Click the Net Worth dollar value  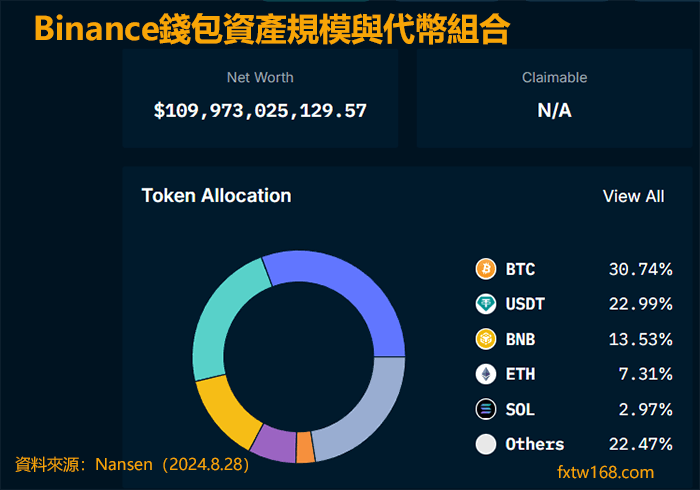[x=260, y=110]
